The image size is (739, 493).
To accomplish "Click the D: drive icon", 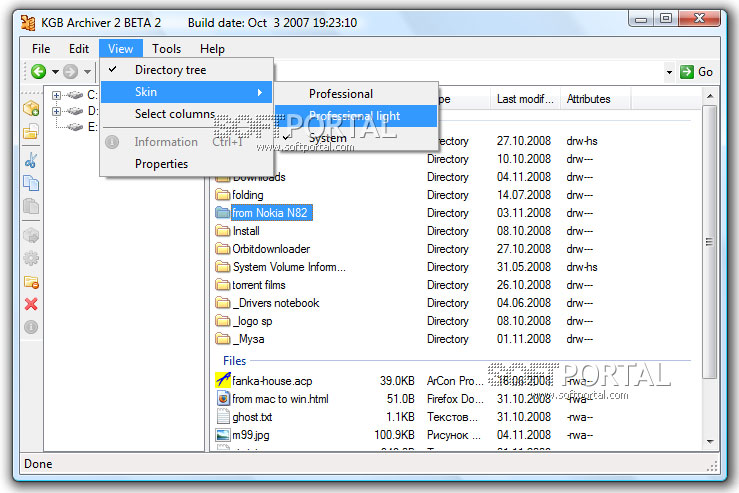I will coord(74,111).
